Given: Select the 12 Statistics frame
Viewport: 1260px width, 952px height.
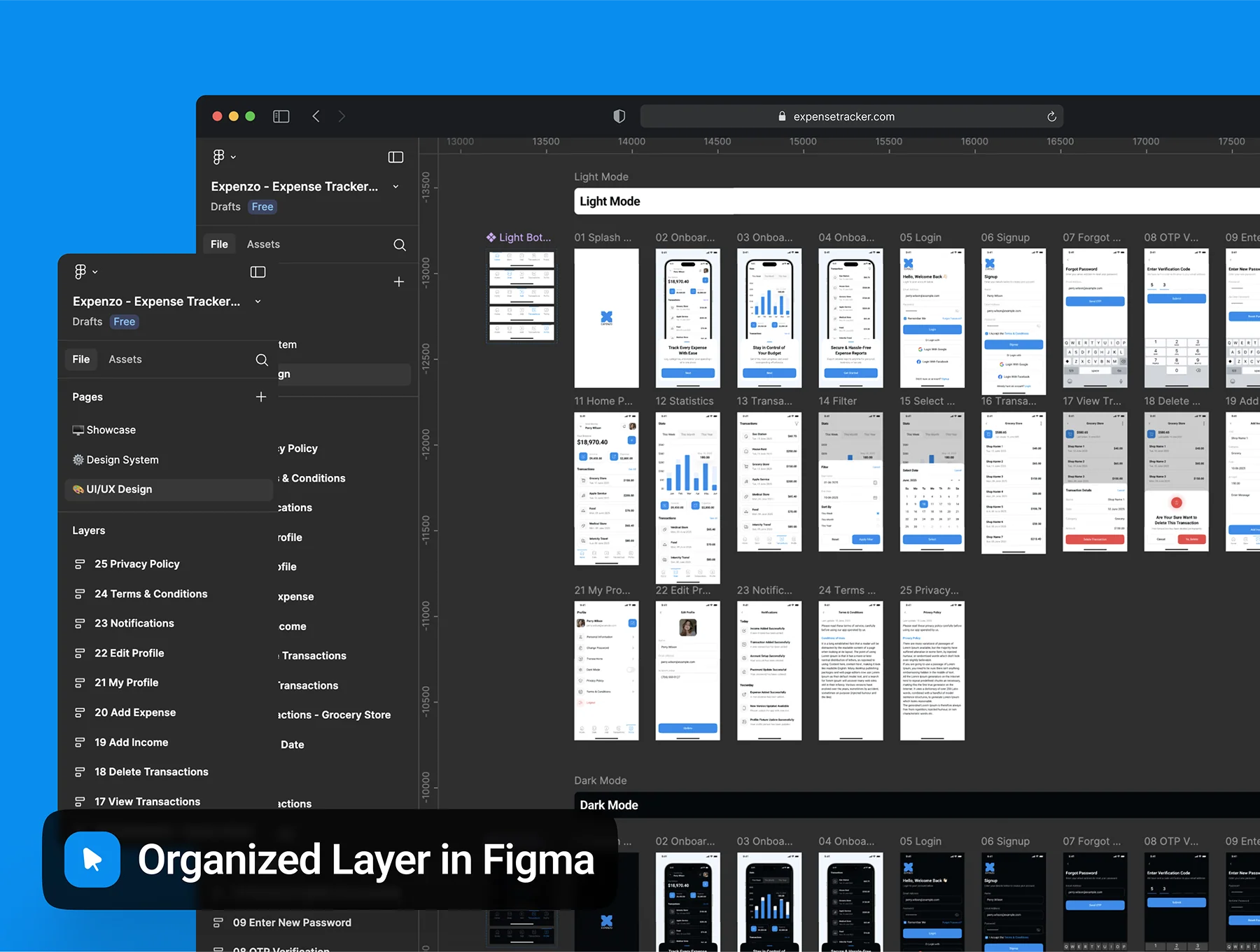Looking at the screenshot, I should pyautogui.click(x=687, y=498).
